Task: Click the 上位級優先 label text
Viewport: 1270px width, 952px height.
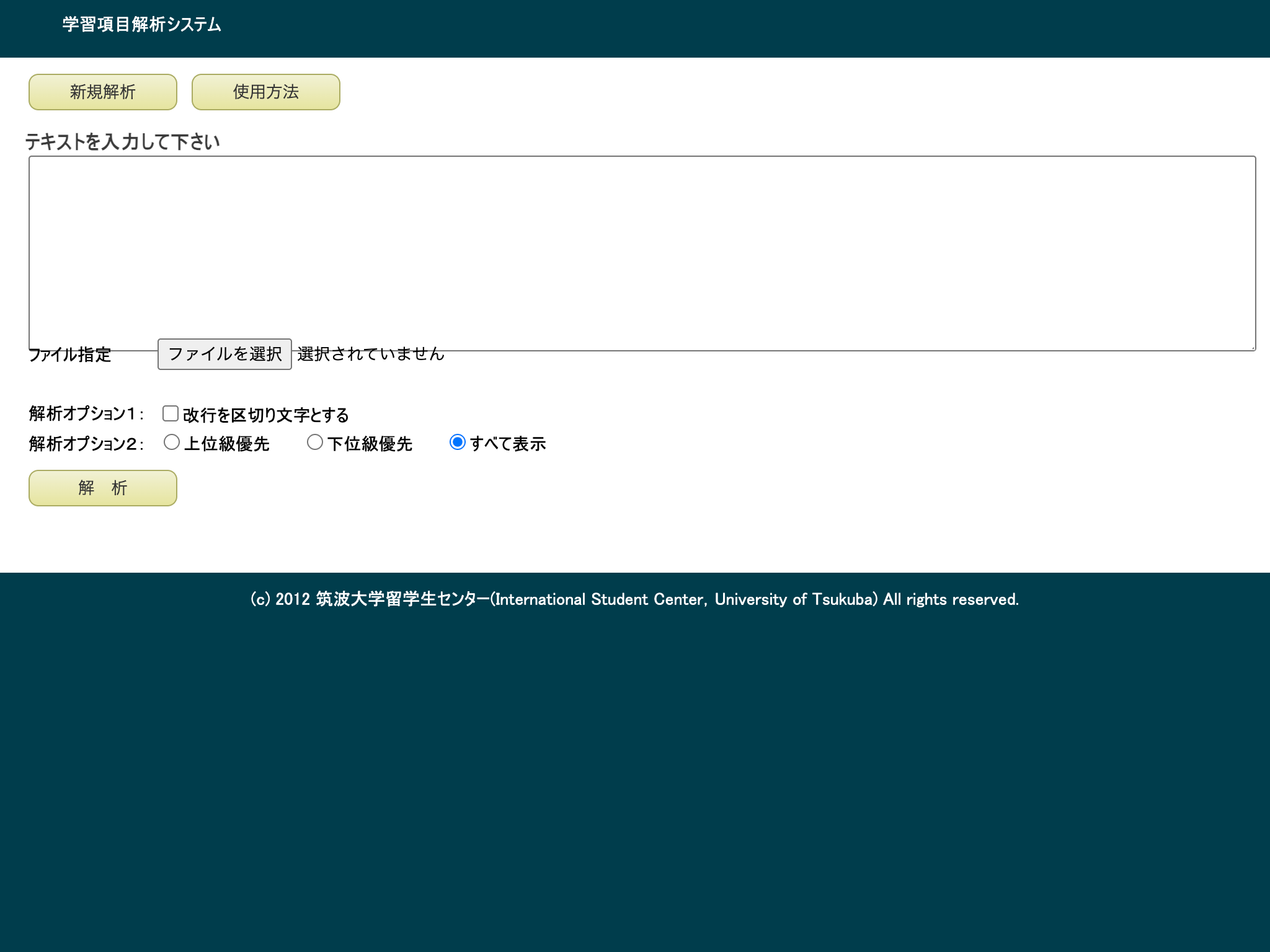Action: pos(226,444)
